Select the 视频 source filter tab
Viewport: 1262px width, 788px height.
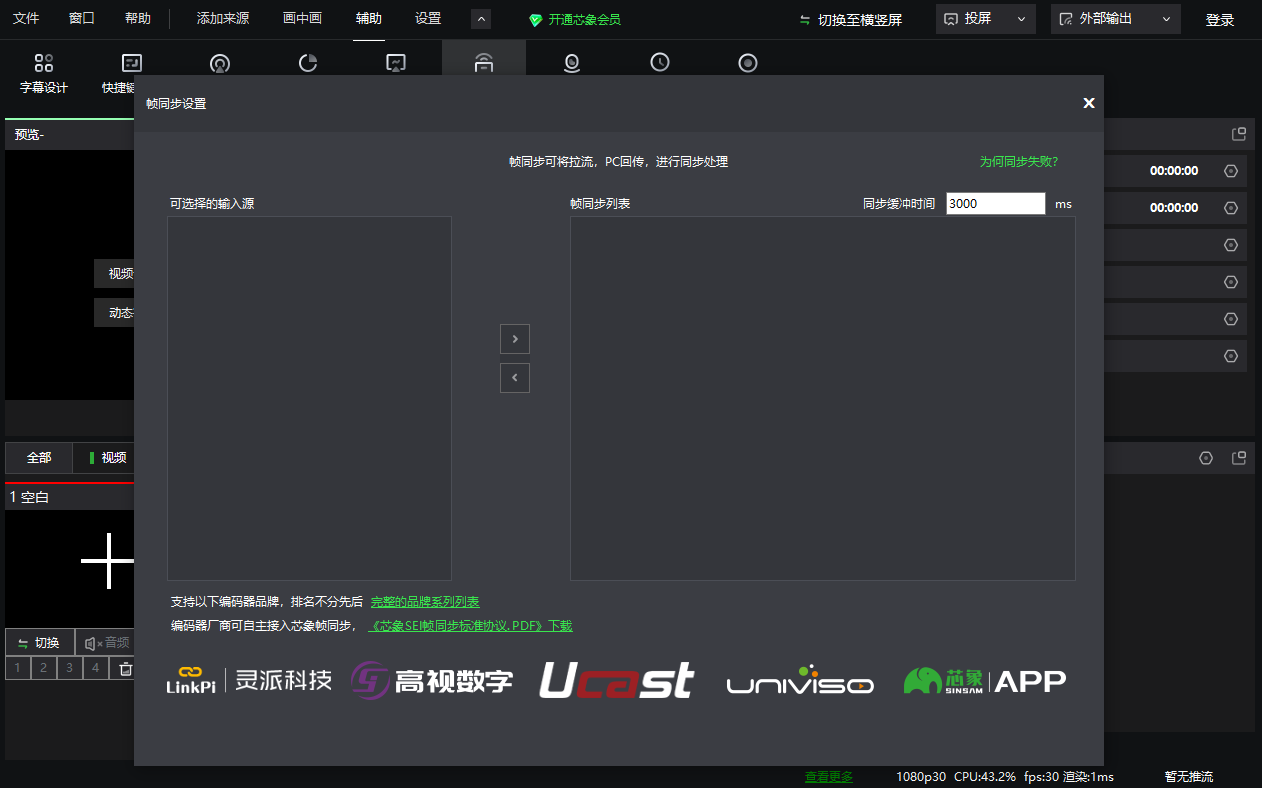tap(105, 458)
